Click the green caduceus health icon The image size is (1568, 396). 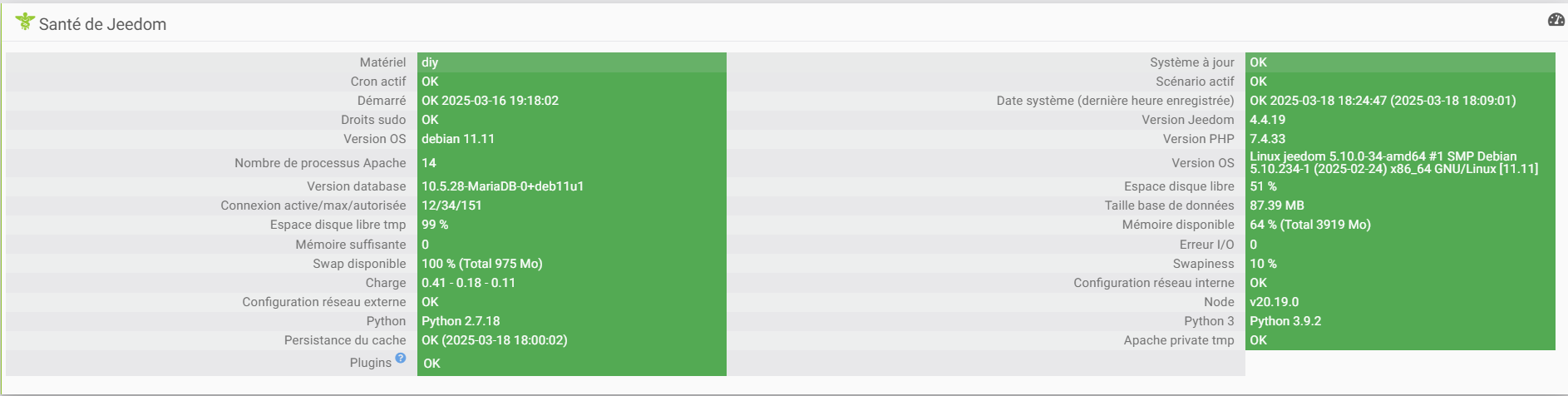25,22
